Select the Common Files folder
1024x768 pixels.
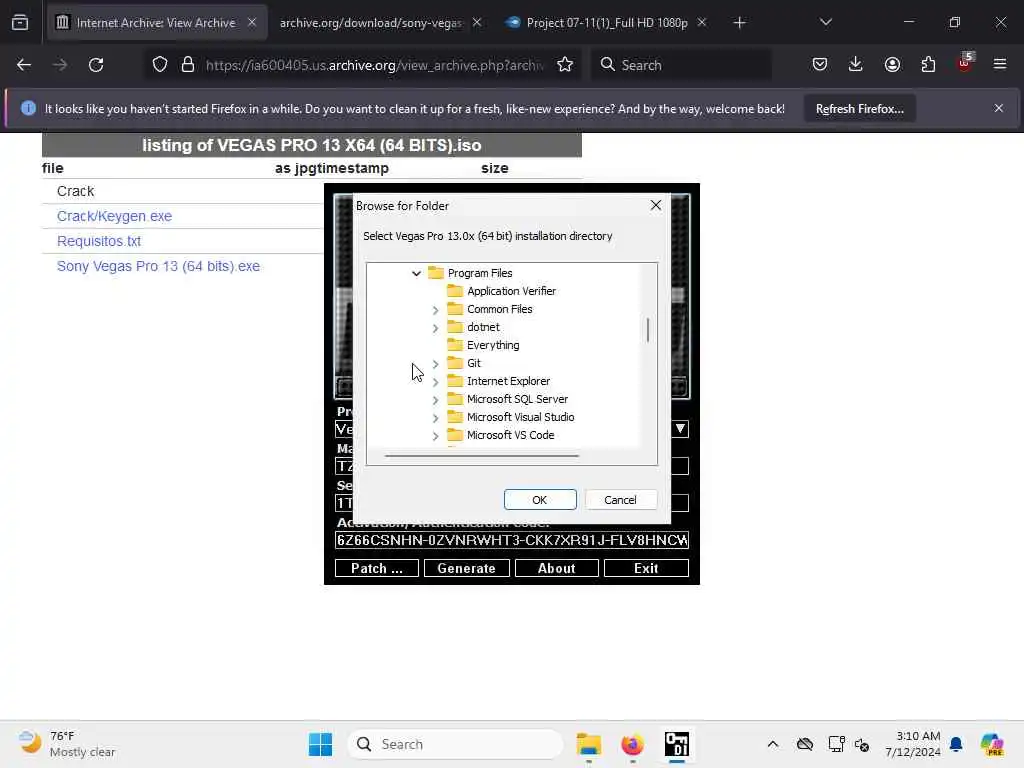(x=500, y=309)
